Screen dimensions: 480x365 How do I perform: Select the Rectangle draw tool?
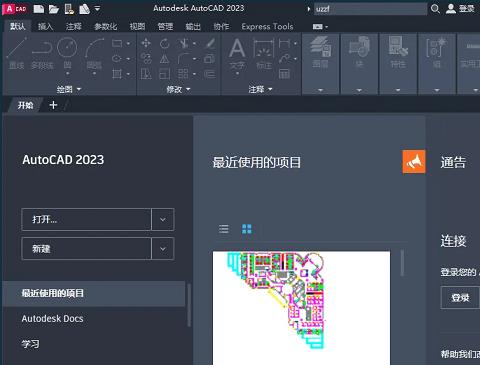pyautogui.click(x=117, y=43)
